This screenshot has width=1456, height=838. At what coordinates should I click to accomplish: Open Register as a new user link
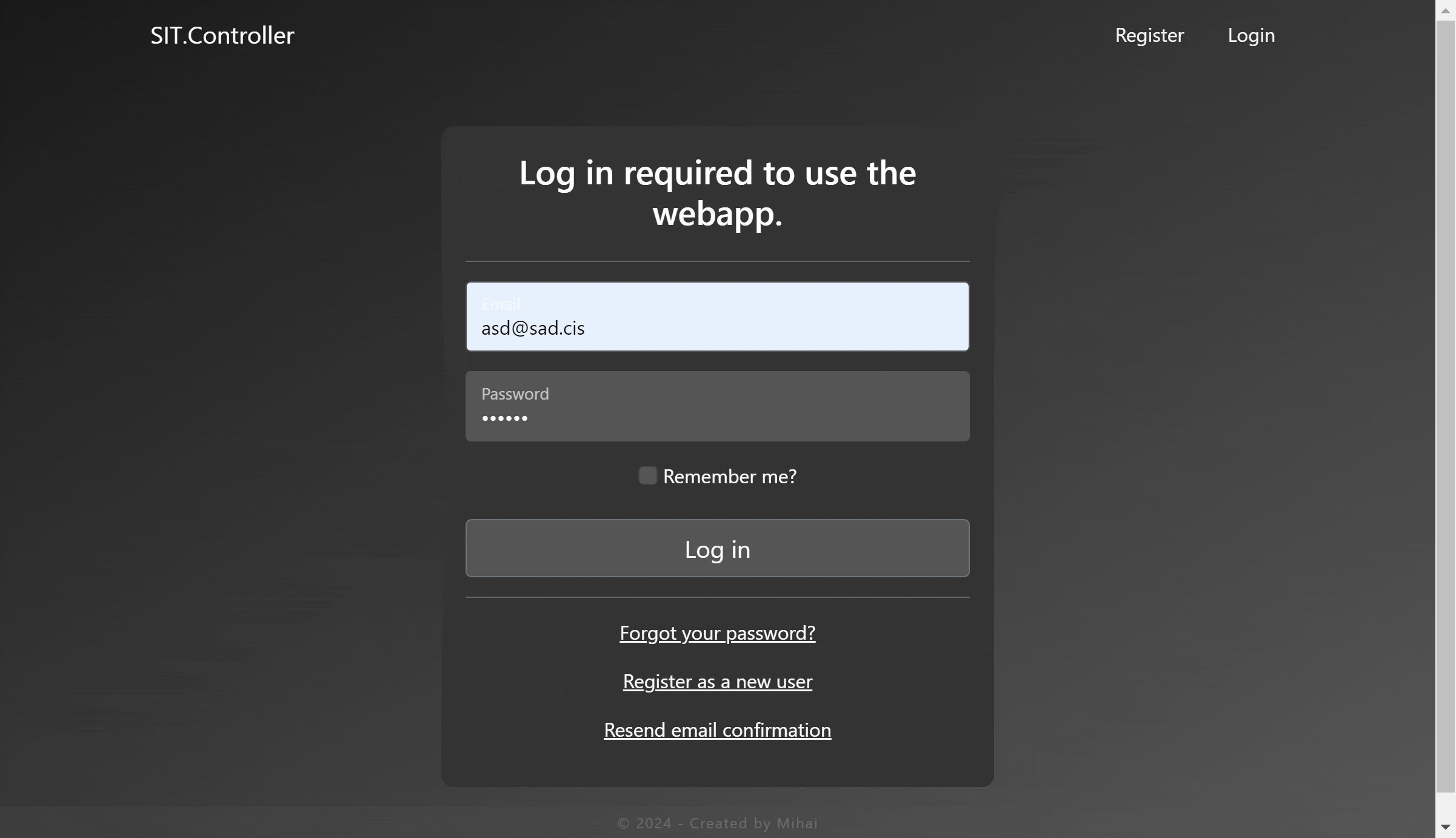(x=717, y=682)
